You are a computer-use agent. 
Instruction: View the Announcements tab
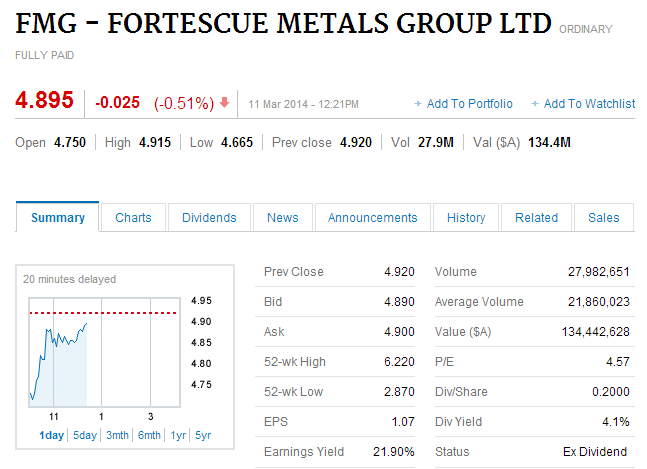[372, 218]
